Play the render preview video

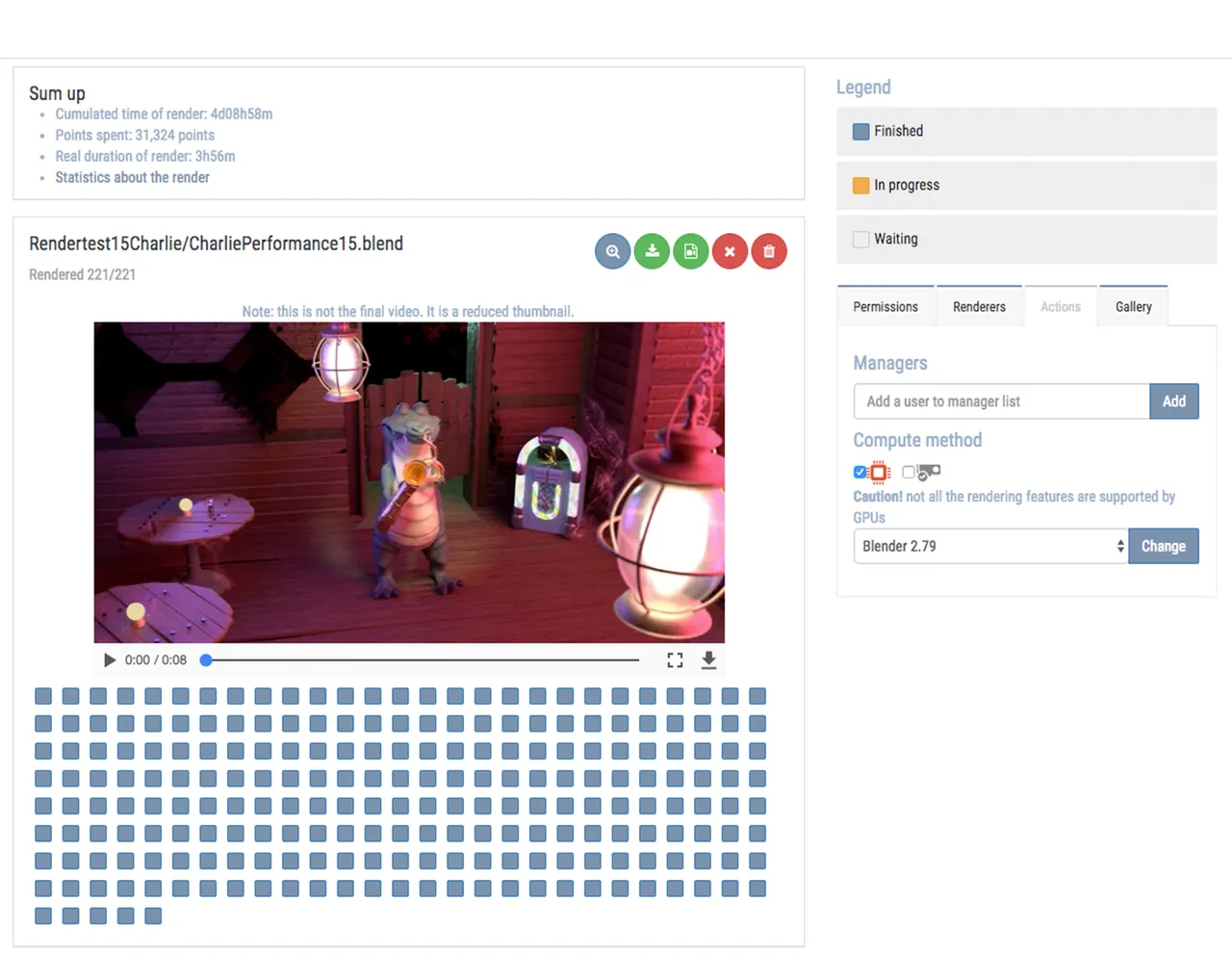110,659
